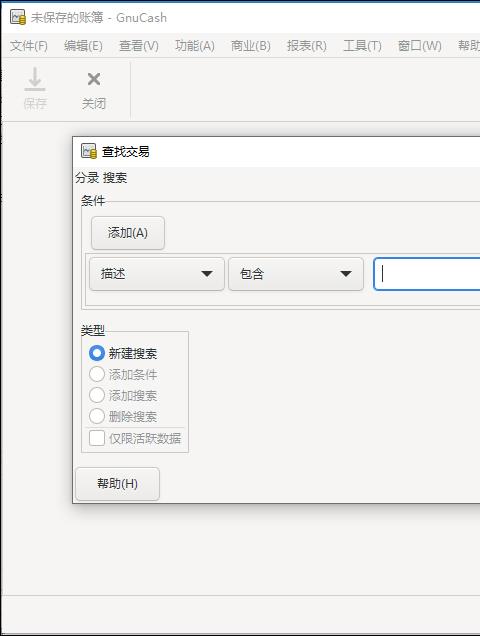Open the 描述 field dropdown
The height and width of the screenshot is (636, 480).
(157, 274)
